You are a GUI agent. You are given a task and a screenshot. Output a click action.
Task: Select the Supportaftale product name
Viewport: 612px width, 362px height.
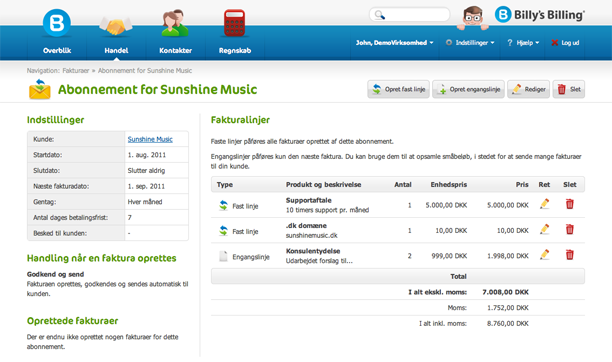[309, 200]
